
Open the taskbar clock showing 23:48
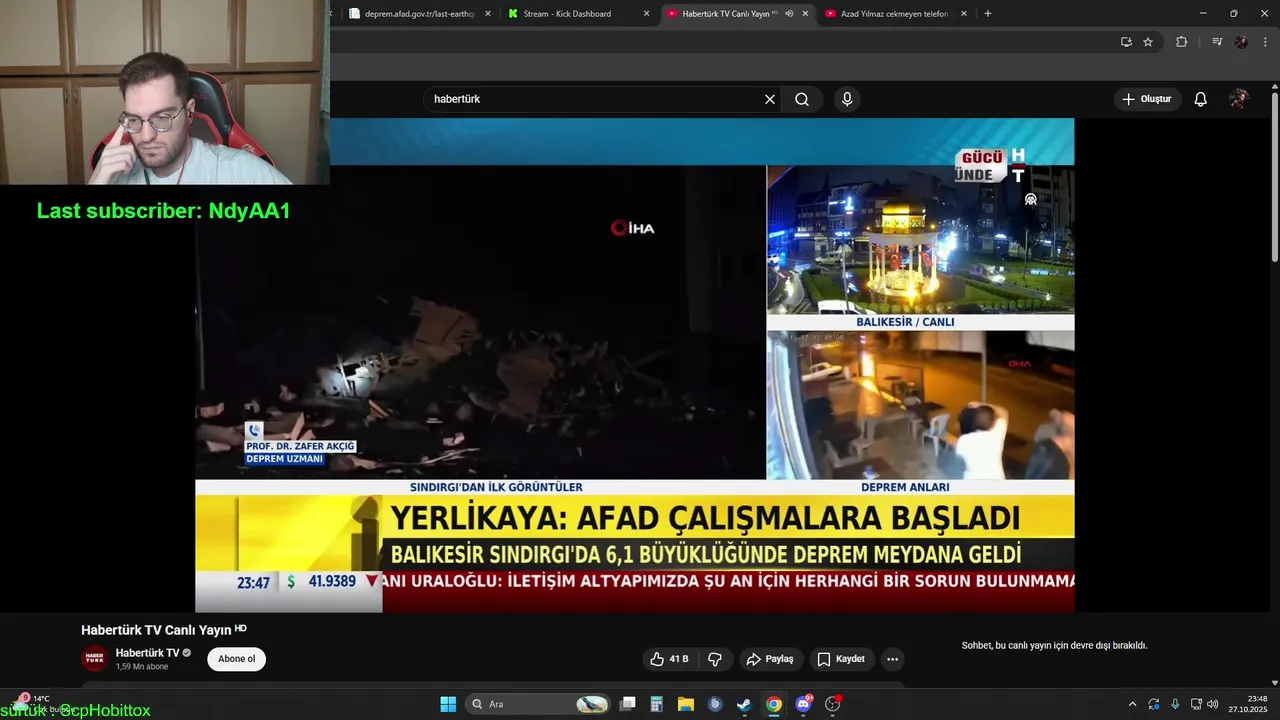tap(1248, 704)
